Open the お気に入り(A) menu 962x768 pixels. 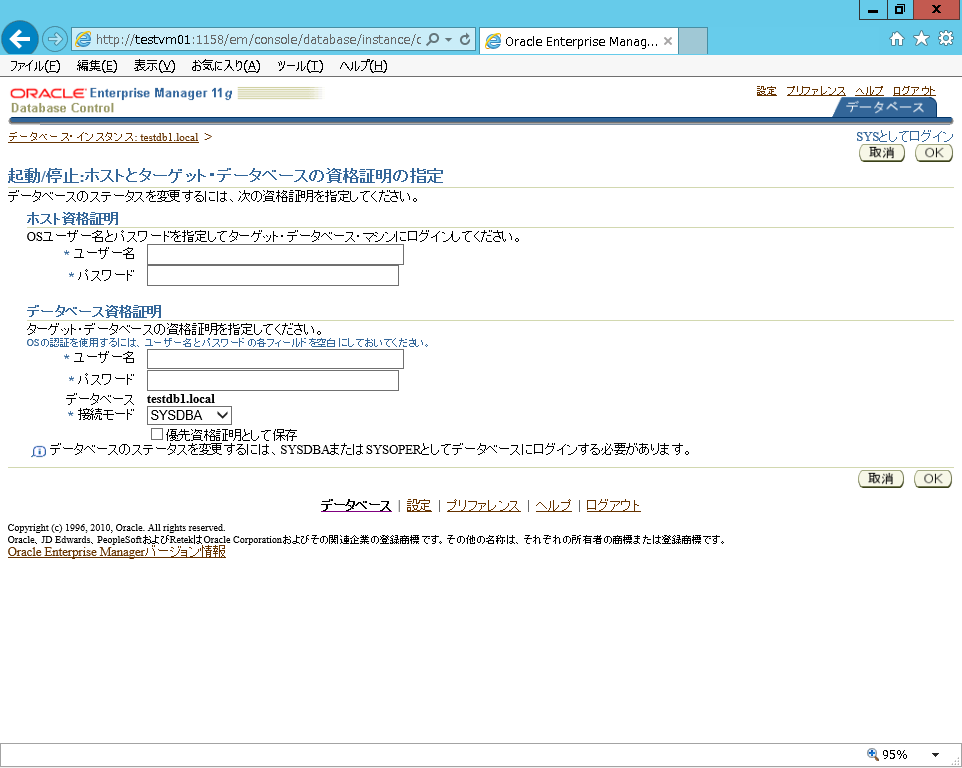coord(226,66)
